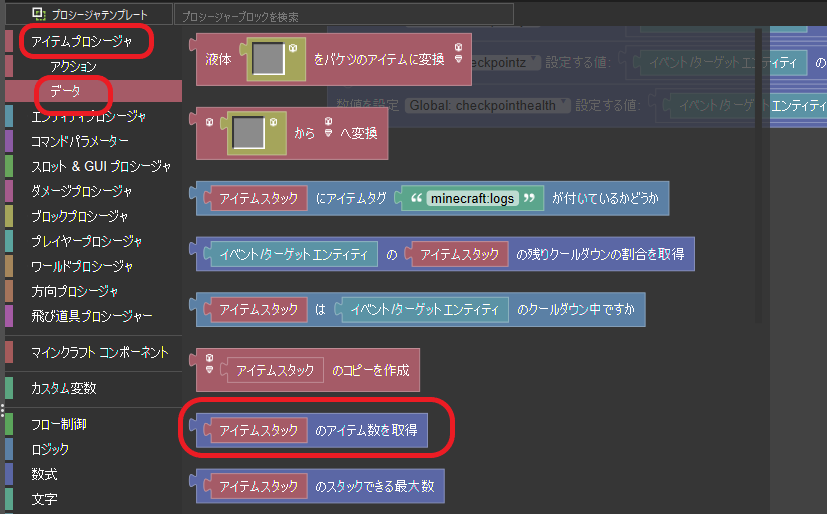Click the cube icon on のコピーを作成 block
This screenshot has height=514, width=827.
coord(209,360)
